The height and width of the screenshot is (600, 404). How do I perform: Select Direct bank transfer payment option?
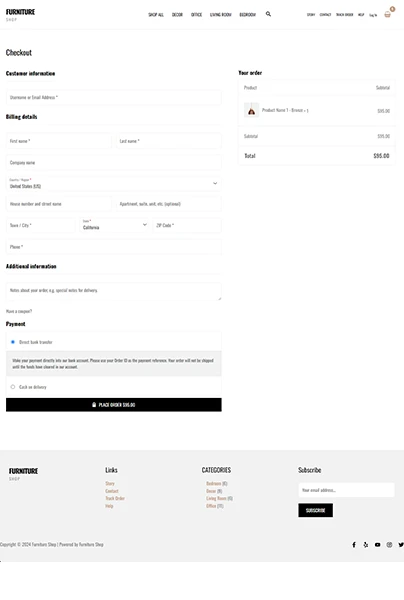tap(13, 342)
